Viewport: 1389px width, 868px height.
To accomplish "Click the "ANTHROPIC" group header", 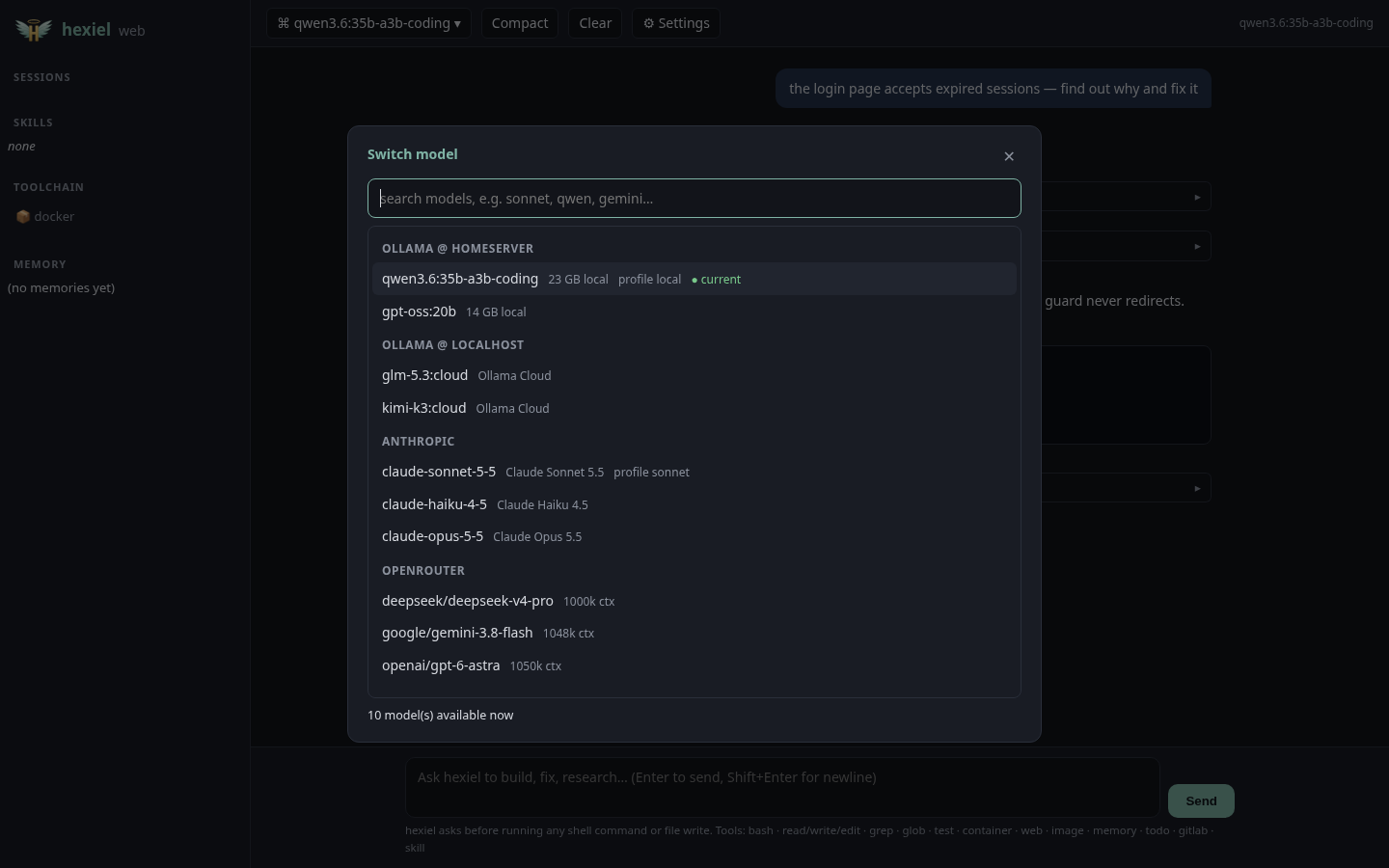I will tap(418, 442).
